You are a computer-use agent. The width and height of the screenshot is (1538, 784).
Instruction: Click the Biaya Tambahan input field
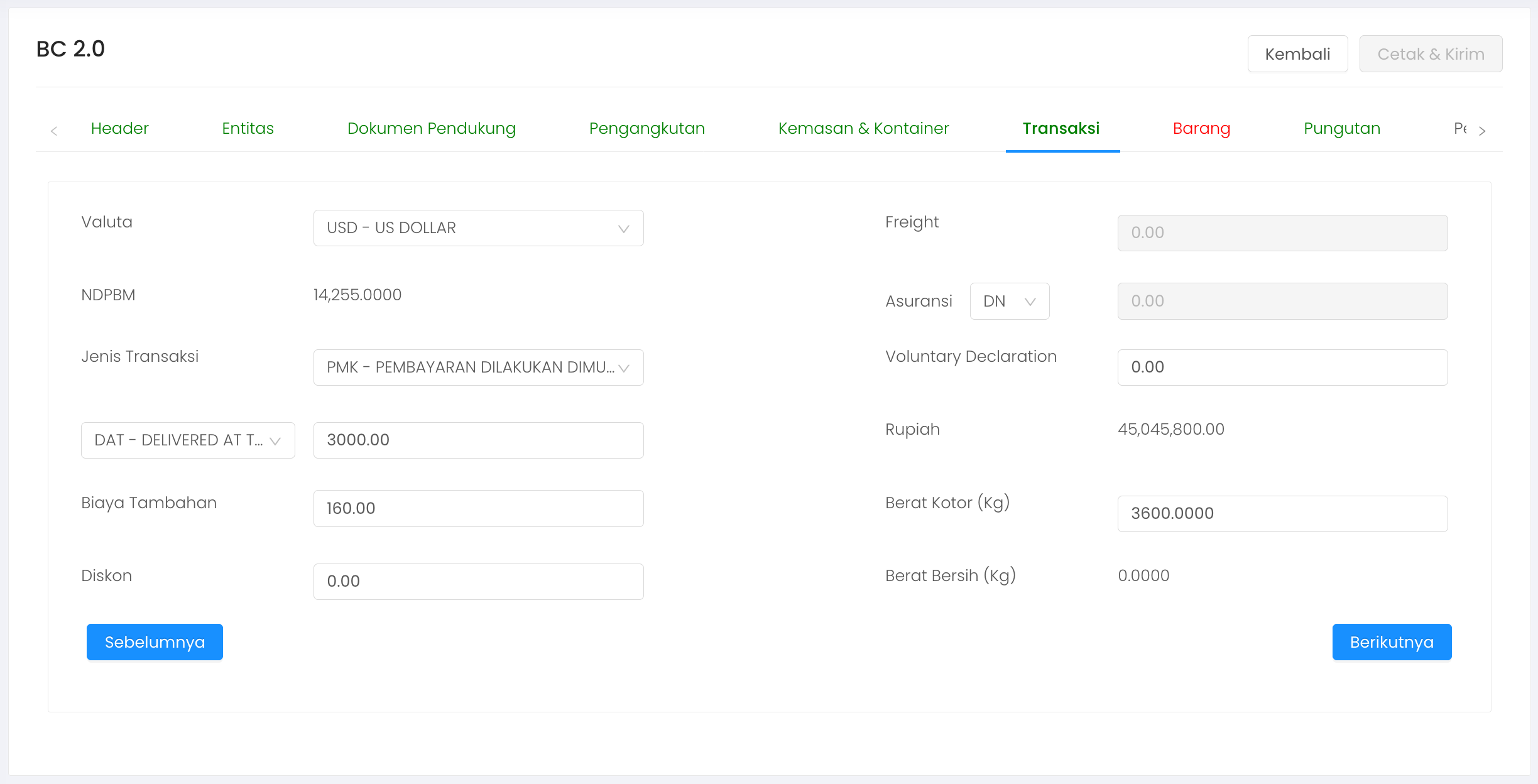(x=478, y=508)
